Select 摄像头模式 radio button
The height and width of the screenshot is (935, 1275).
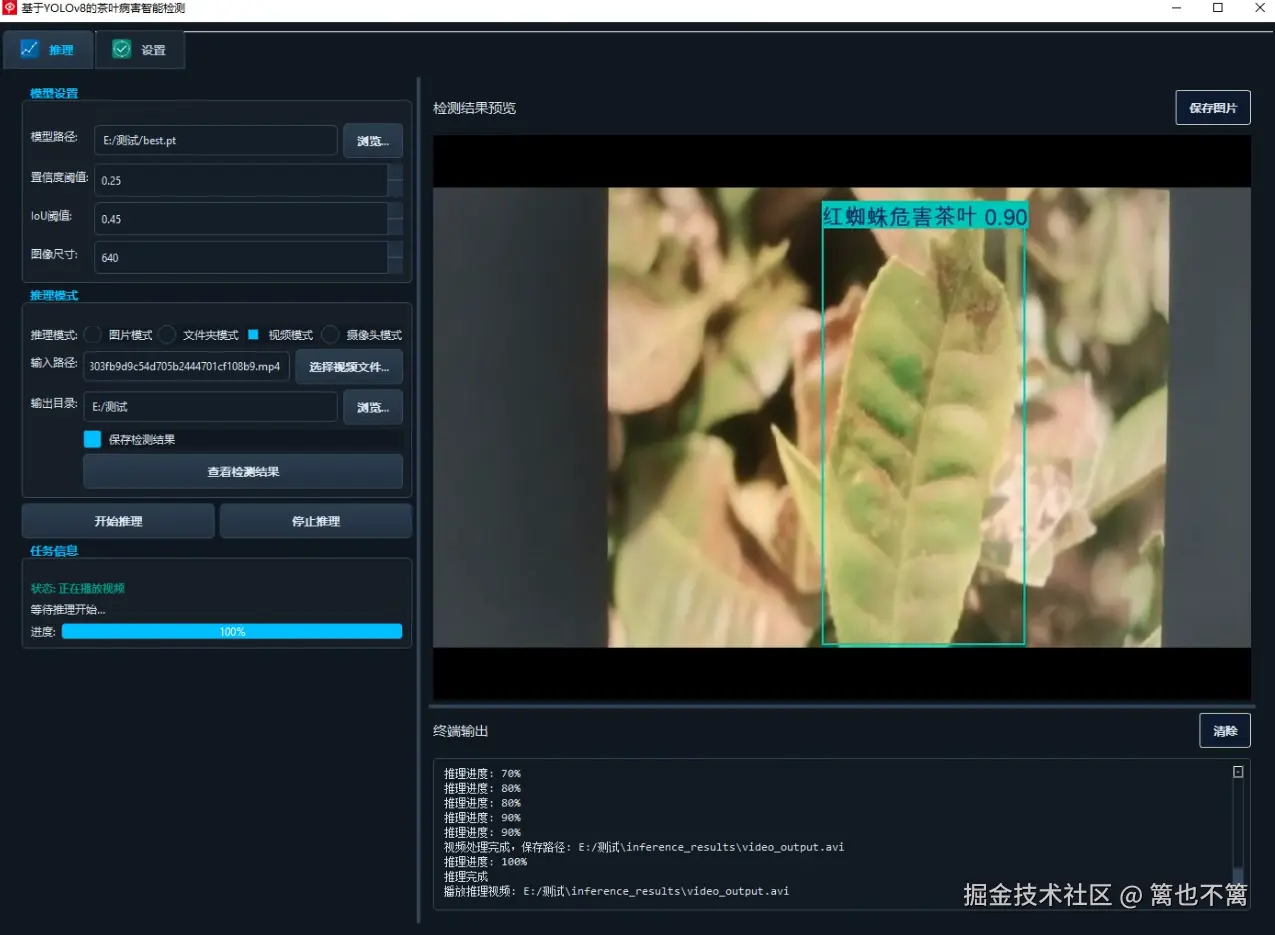point(331,335)
